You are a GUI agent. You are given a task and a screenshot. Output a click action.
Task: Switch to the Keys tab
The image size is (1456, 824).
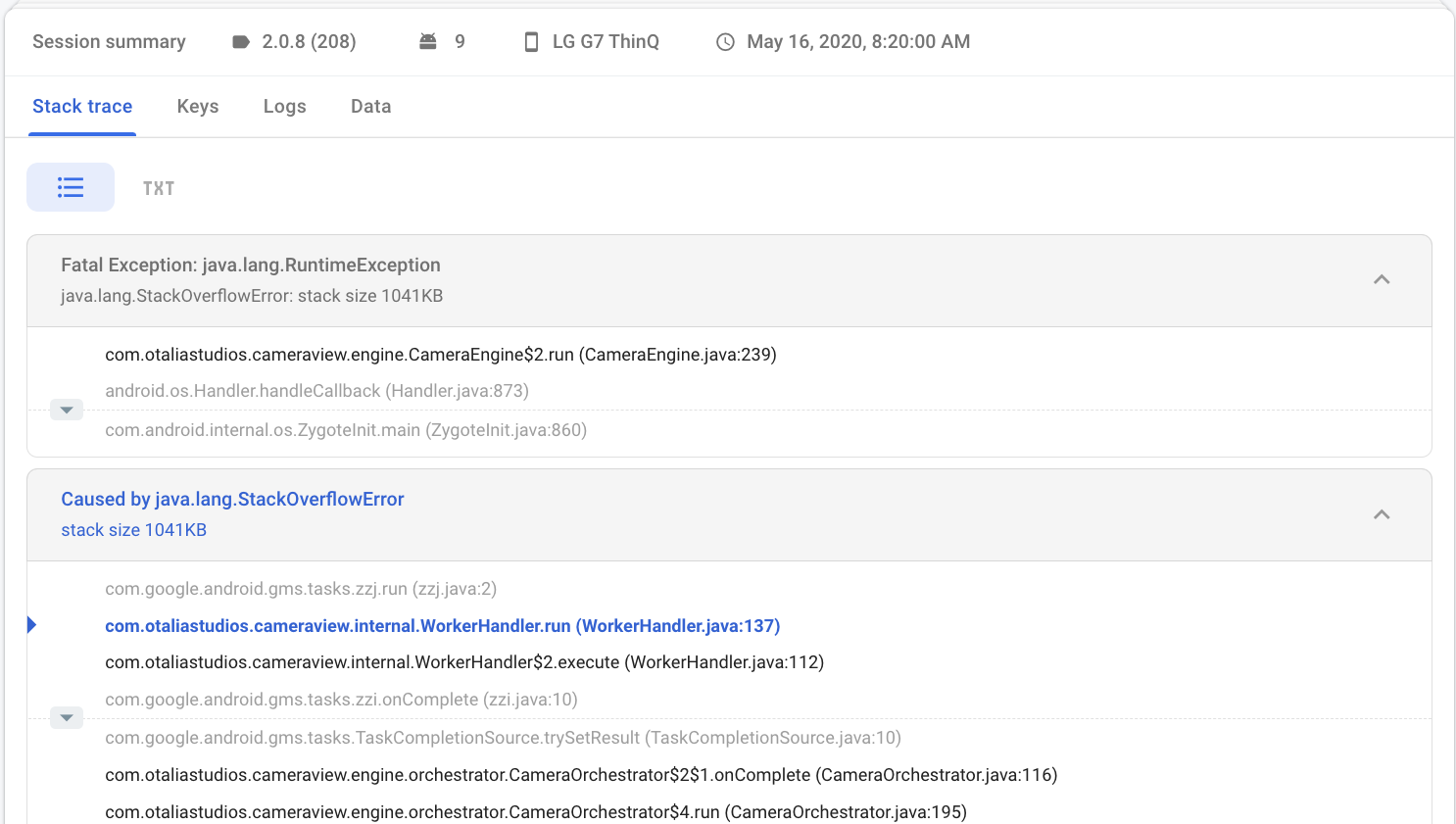pyautogui.click(x=197, y=106)
